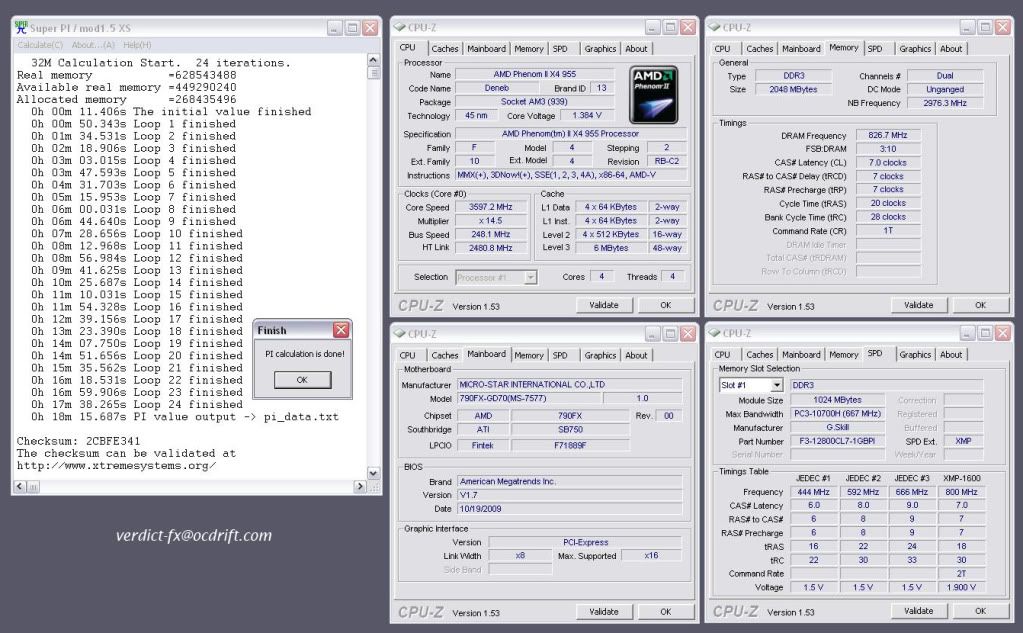Open the Slot #1 memory slot dropdown
Screen dimensions: 1023x633
(776, 385)
